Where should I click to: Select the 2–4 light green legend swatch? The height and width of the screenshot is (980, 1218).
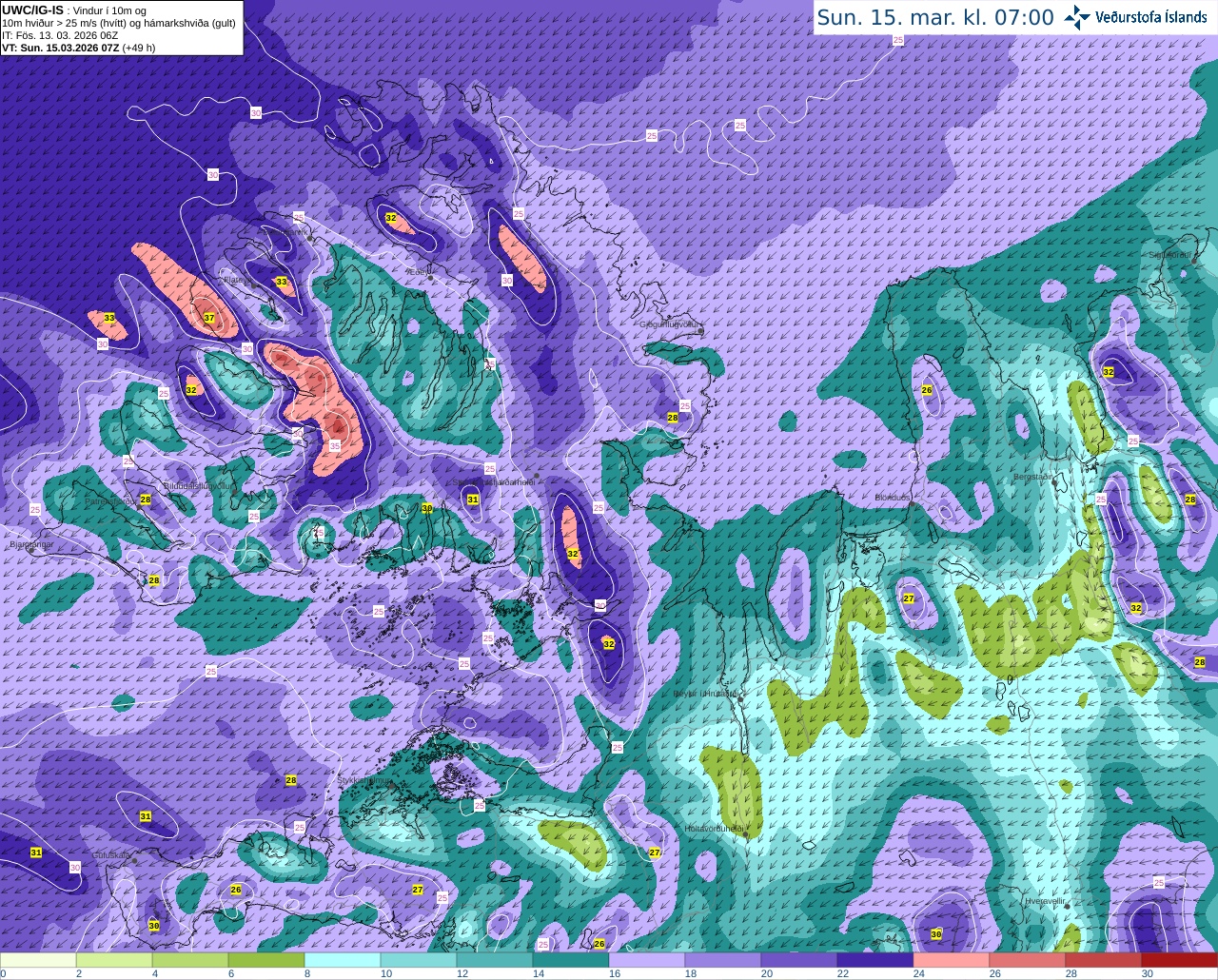(x=114, y=960)
